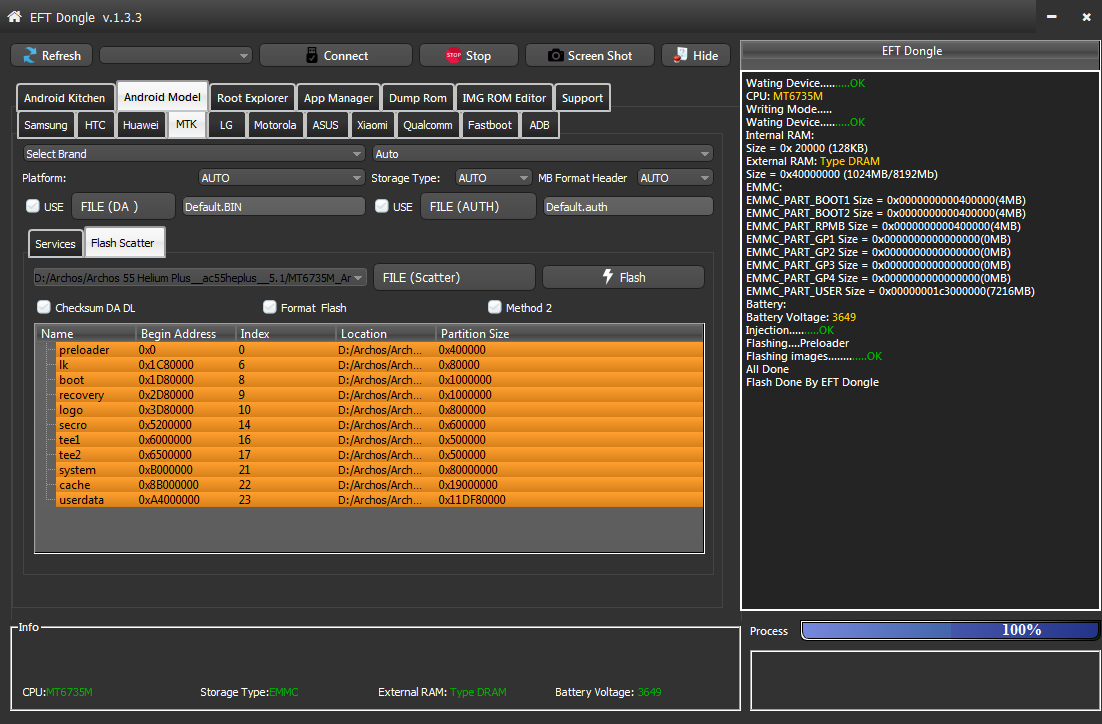Open the Storage Type dropdown
This screenshot has height=724, width=1102.
coord(493,178)
